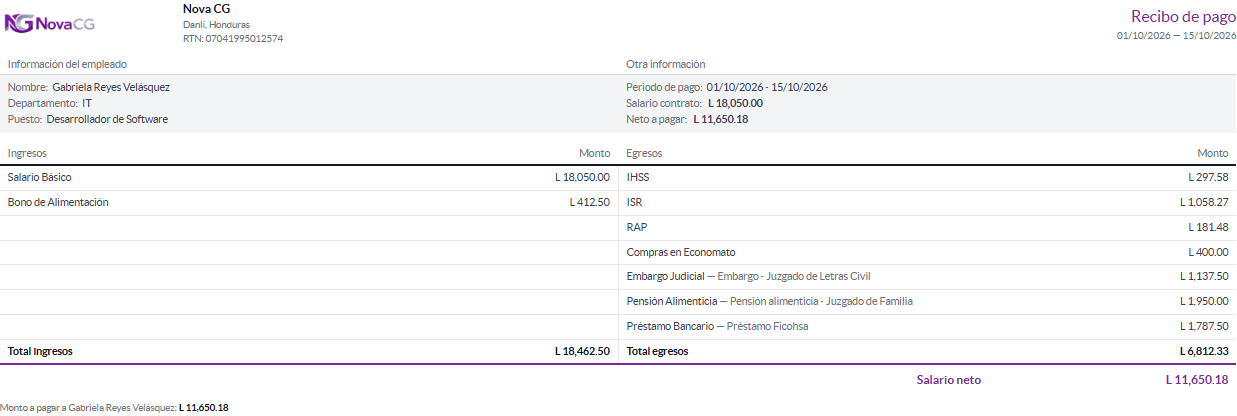Click the Periodo de pago value
Viewport: 1237px width, 416px height.
(767, 87)
